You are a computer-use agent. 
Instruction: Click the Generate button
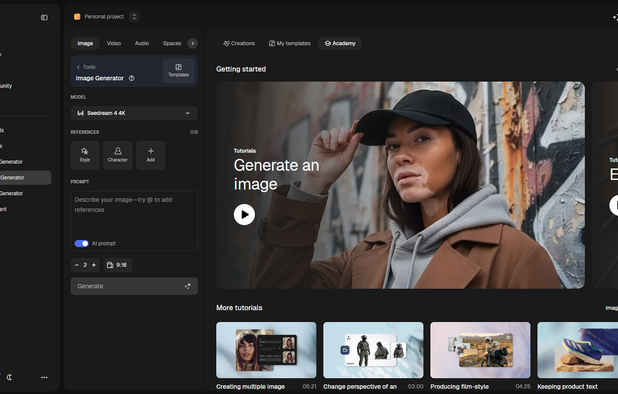pyautogui.click(x=134, y=286)
